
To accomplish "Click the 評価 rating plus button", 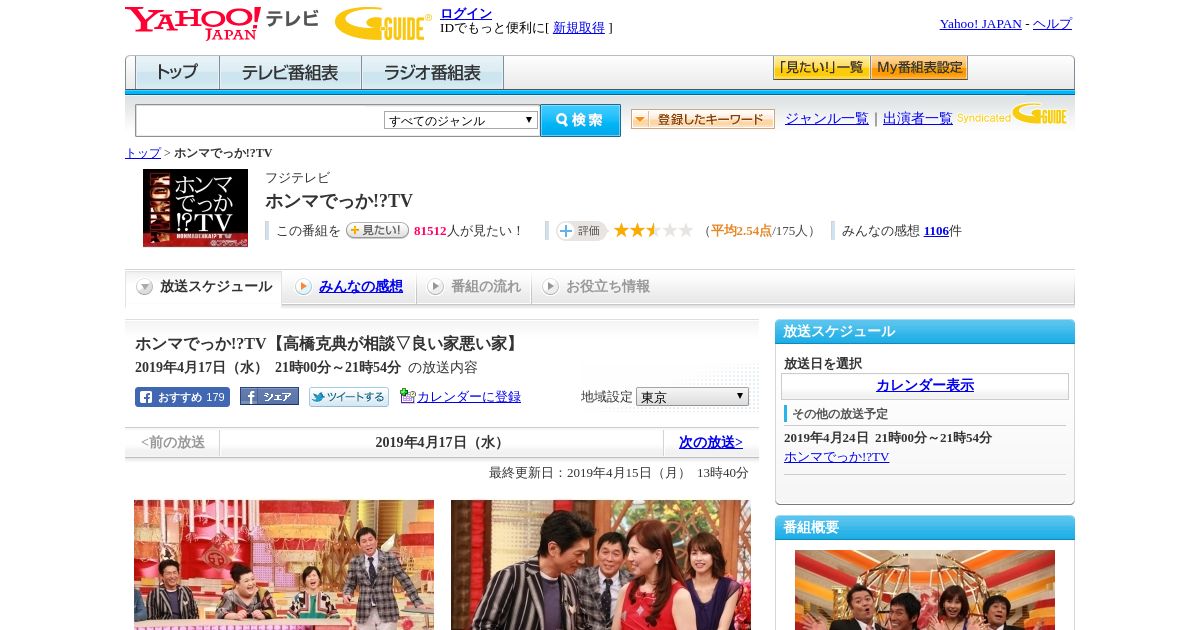I will click(581, 231).
